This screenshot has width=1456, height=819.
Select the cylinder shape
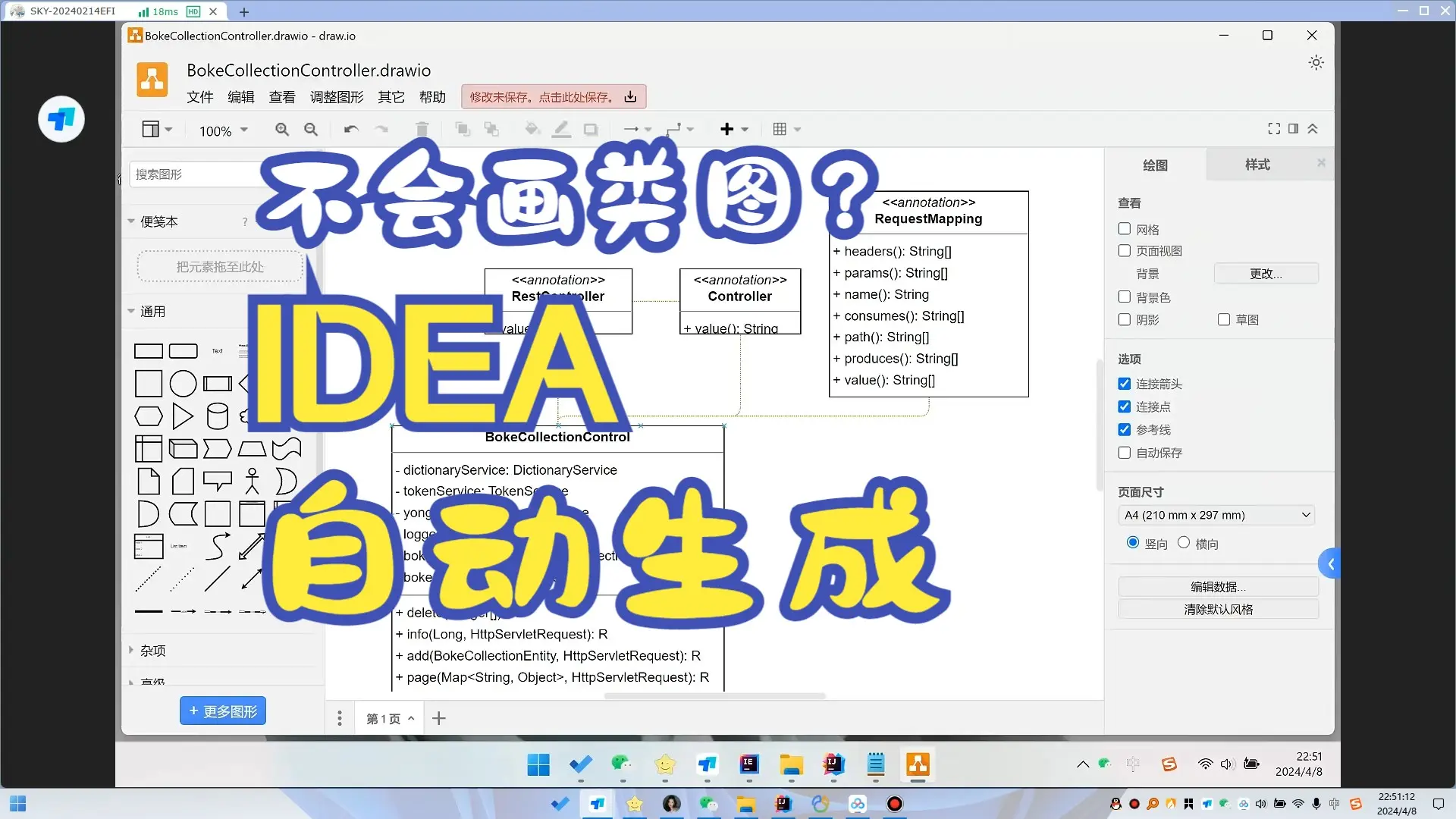218,416
